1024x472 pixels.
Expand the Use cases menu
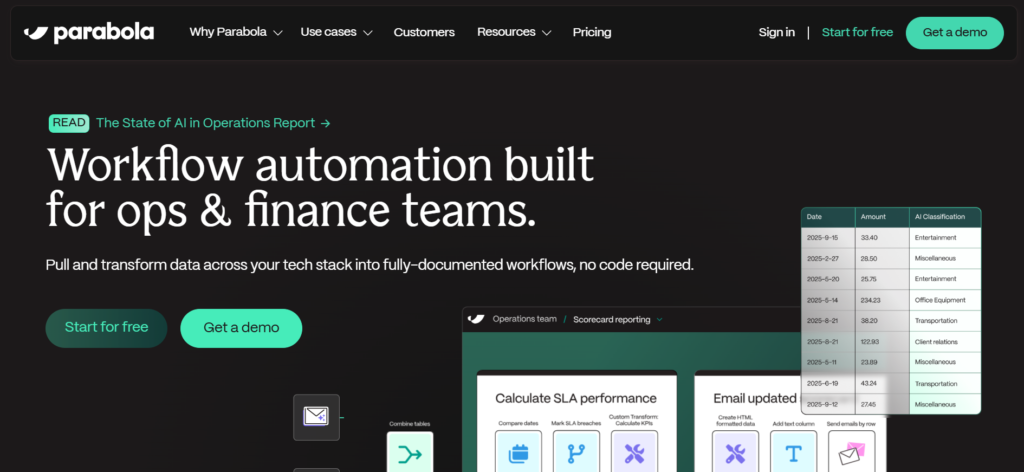[336, 32]
